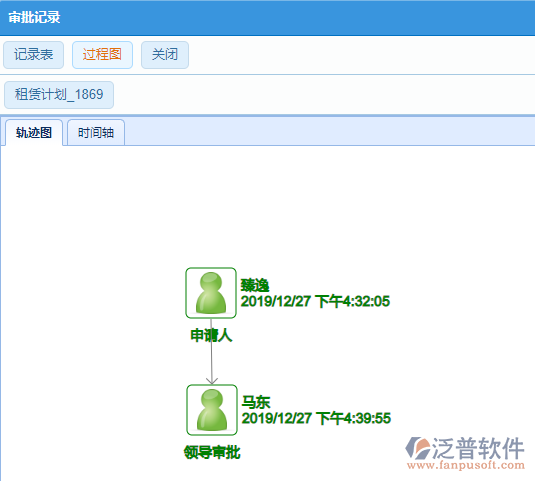The height and width of the screenshot is (481, 535).
Task: Select applicant name 臻逸
Action: coord(255,285)
